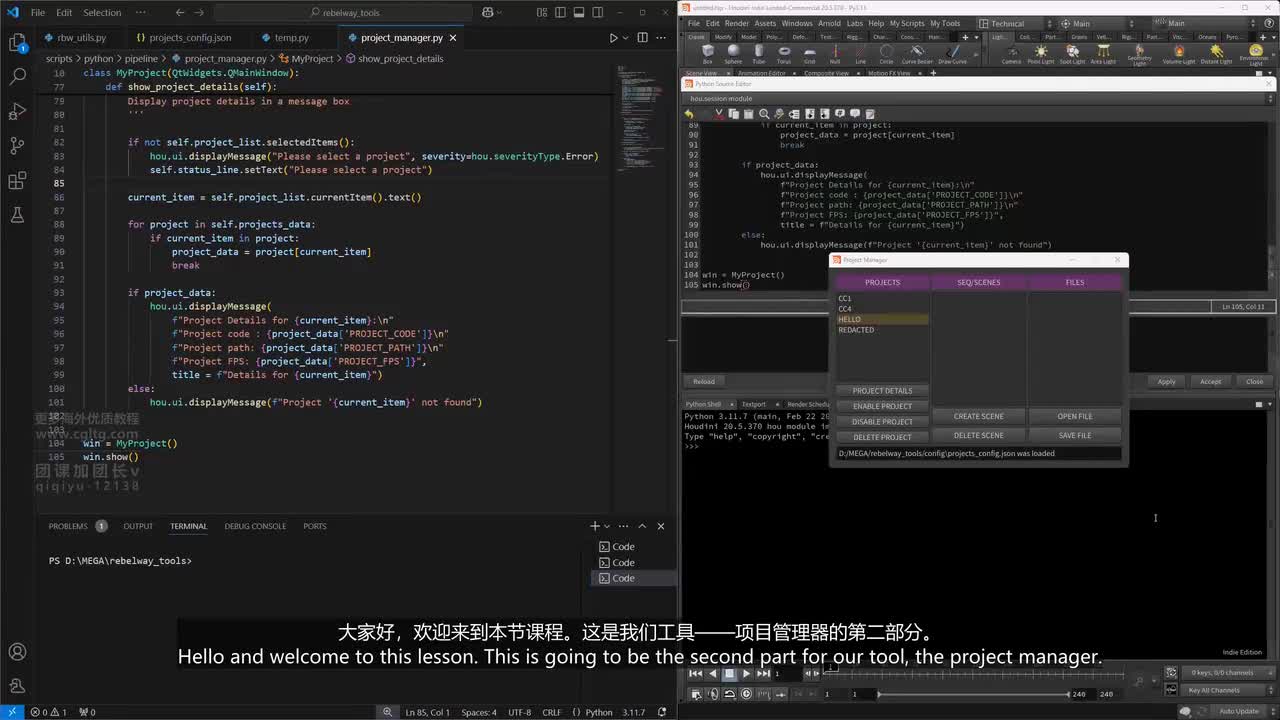The image size is (1280, 720).
Task: Click the CREATE SCENE button
Action: [978, 416]
